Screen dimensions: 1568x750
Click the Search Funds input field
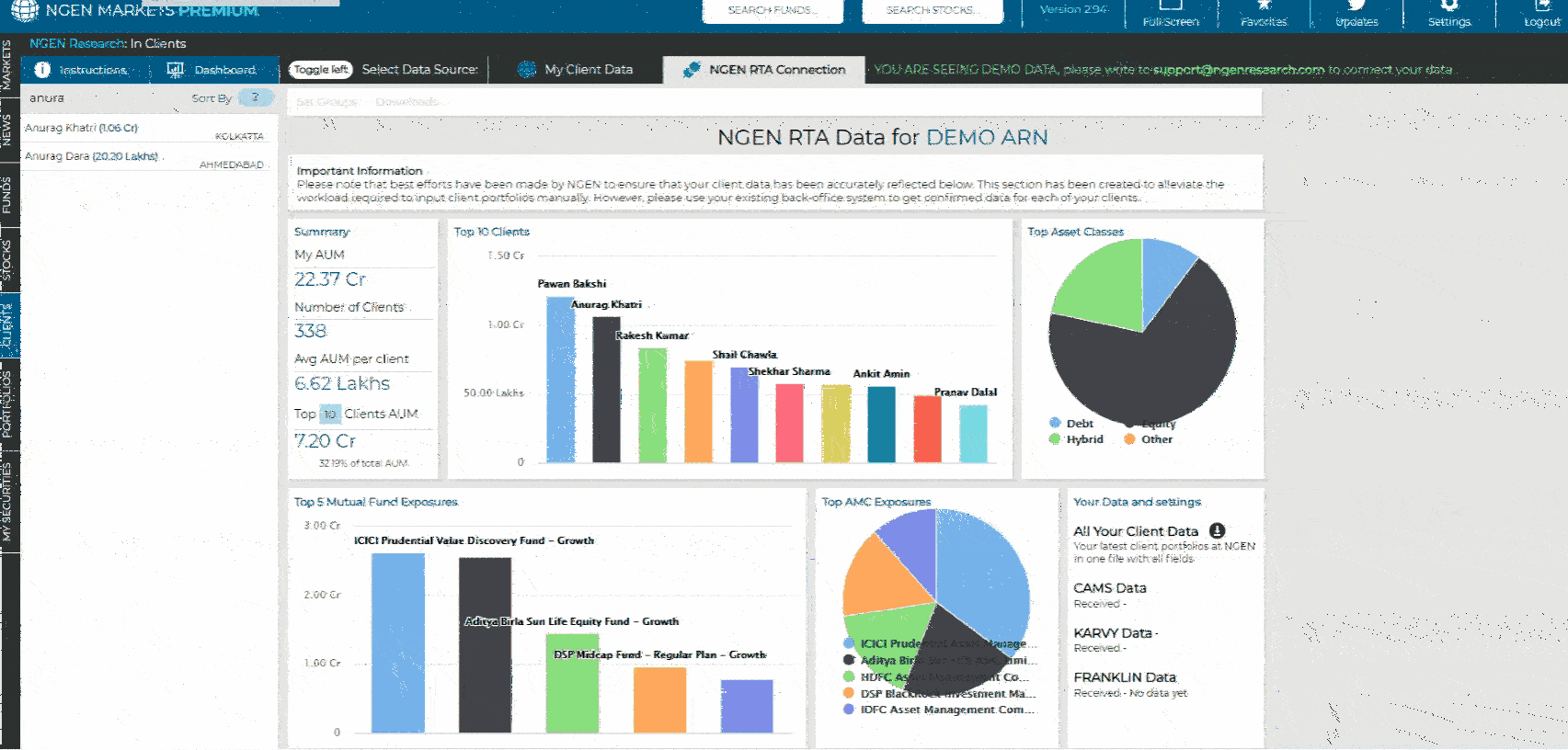tap(773, 11)
